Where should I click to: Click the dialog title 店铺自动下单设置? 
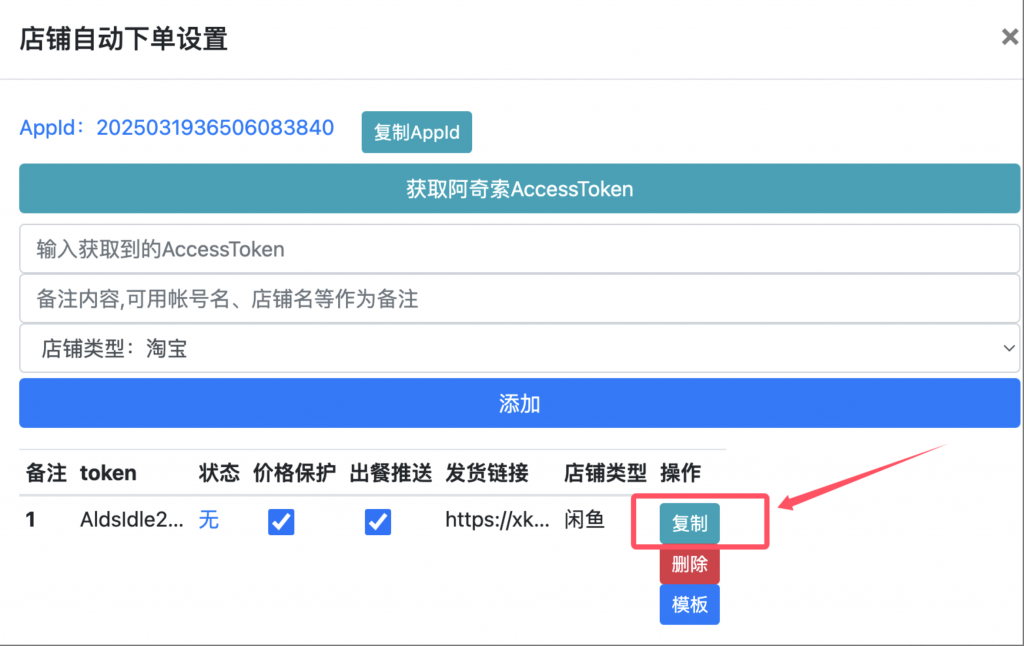pyautogui.click(x=123, y=39)
